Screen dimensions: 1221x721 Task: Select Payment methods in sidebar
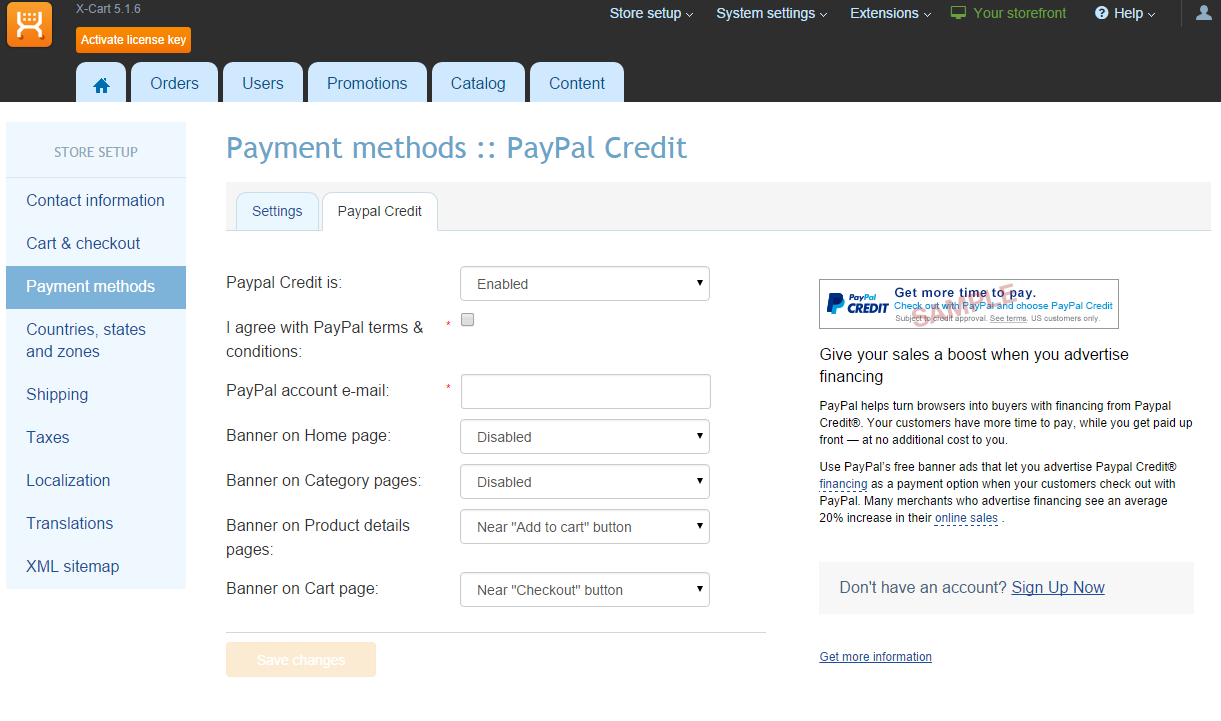click(x=96, y=287)
